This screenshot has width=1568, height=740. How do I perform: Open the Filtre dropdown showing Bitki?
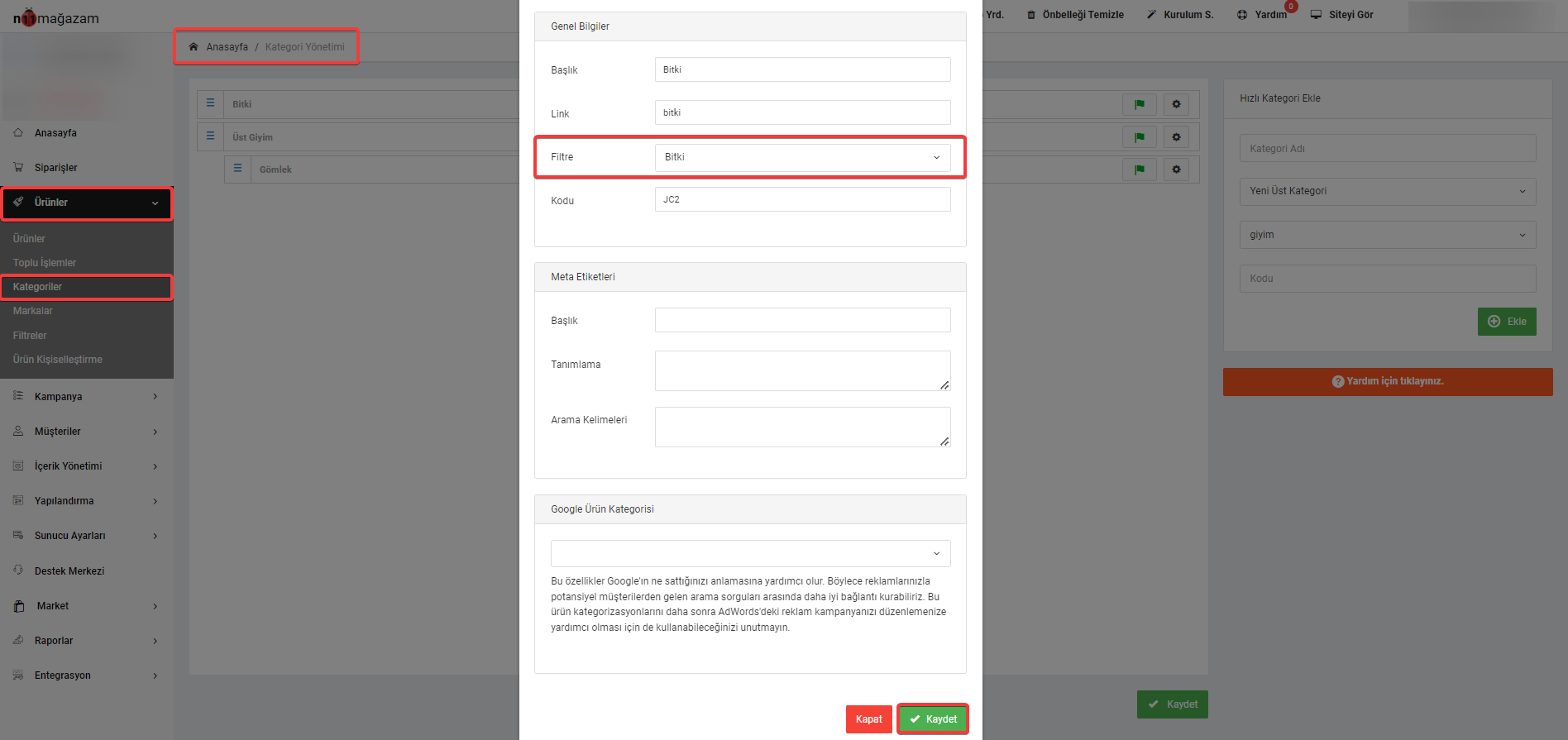pos(802,157)
